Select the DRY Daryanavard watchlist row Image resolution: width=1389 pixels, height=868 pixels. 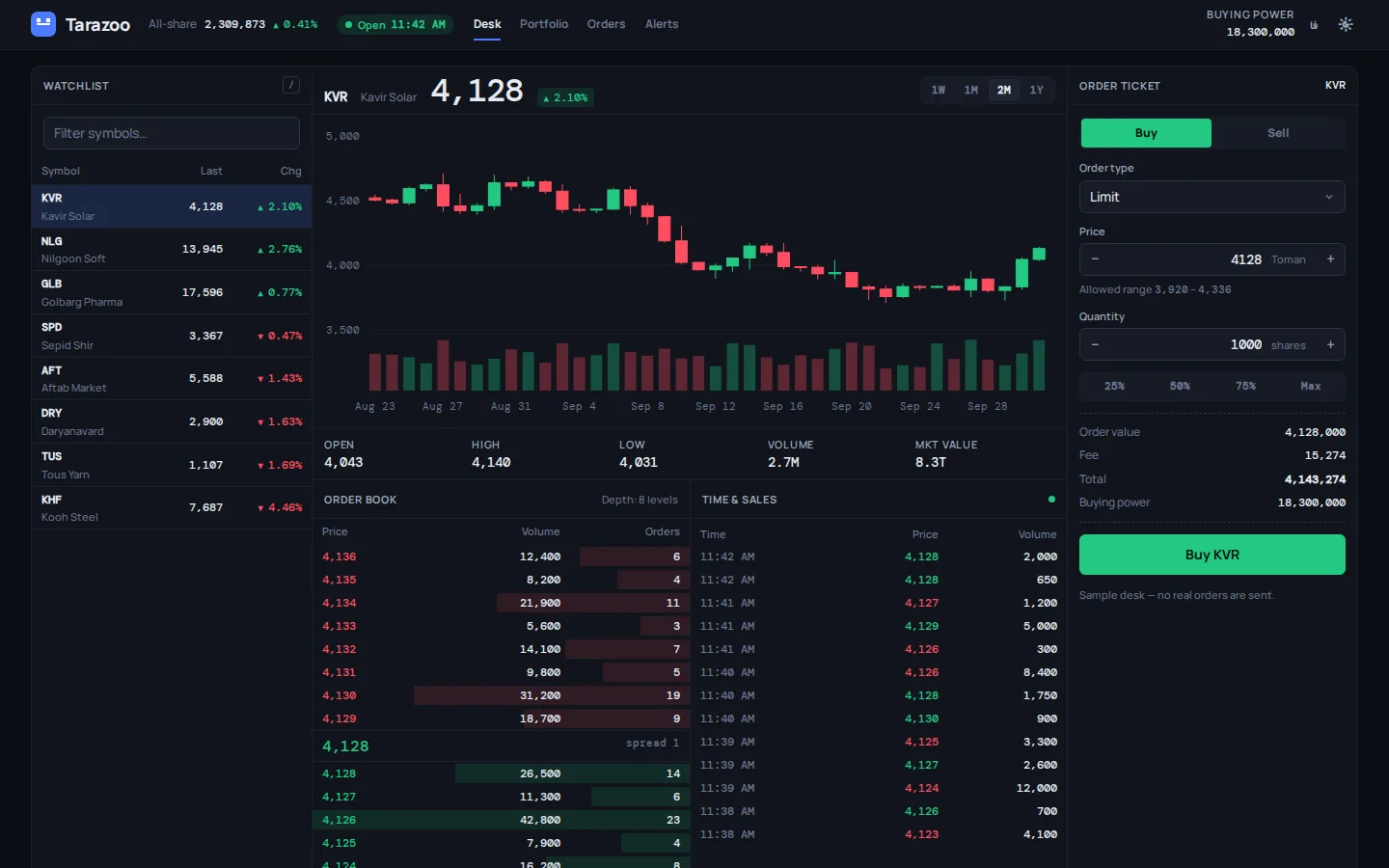coord(172,421)
